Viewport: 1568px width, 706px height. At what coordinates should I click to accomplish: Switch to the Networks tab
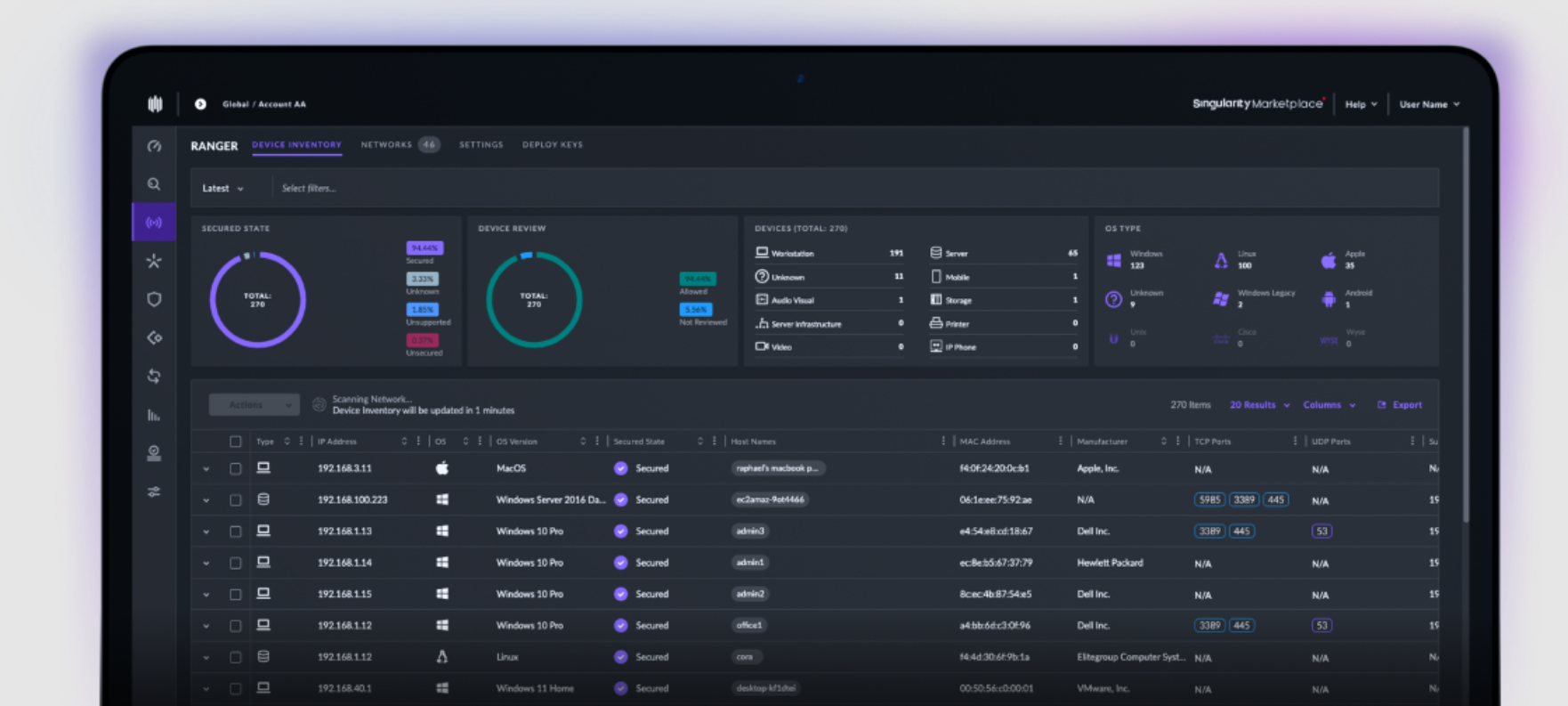point(400,144)
